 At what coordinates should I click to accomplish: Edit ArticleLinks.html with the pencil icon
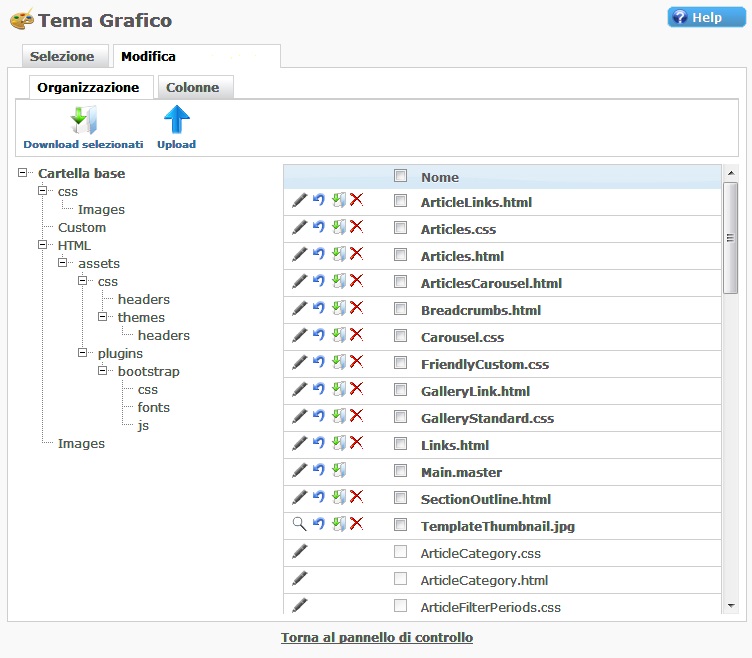(299, 201)
